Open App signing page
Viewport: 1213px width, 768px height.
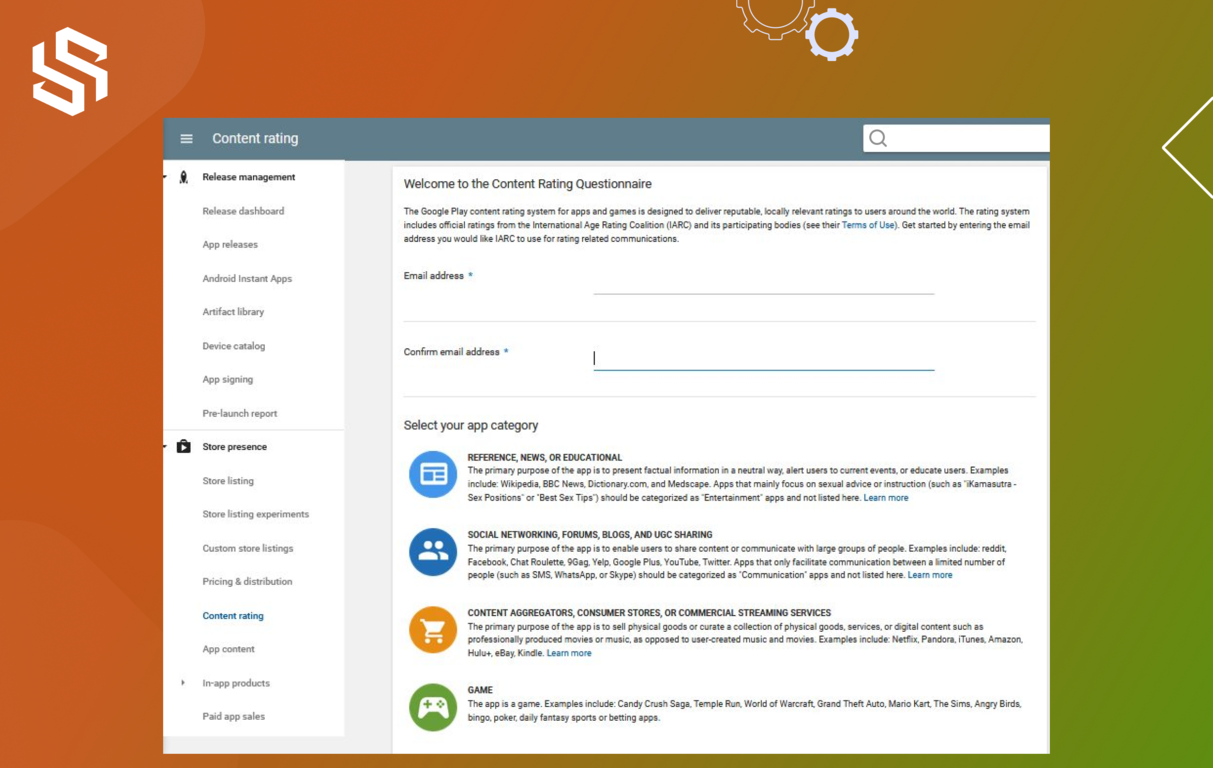[x=228, y=380]
